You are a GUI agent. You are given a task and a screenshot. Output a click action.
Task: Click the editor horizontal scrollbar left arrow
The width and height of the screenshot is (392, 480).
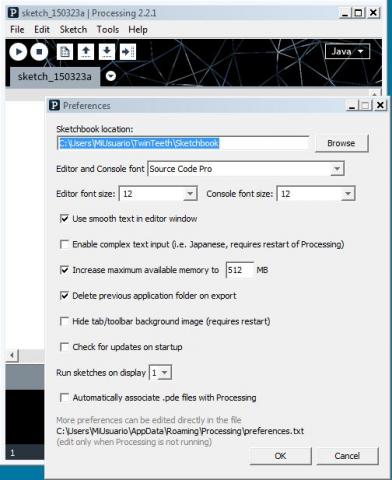[x=12, y=355]
